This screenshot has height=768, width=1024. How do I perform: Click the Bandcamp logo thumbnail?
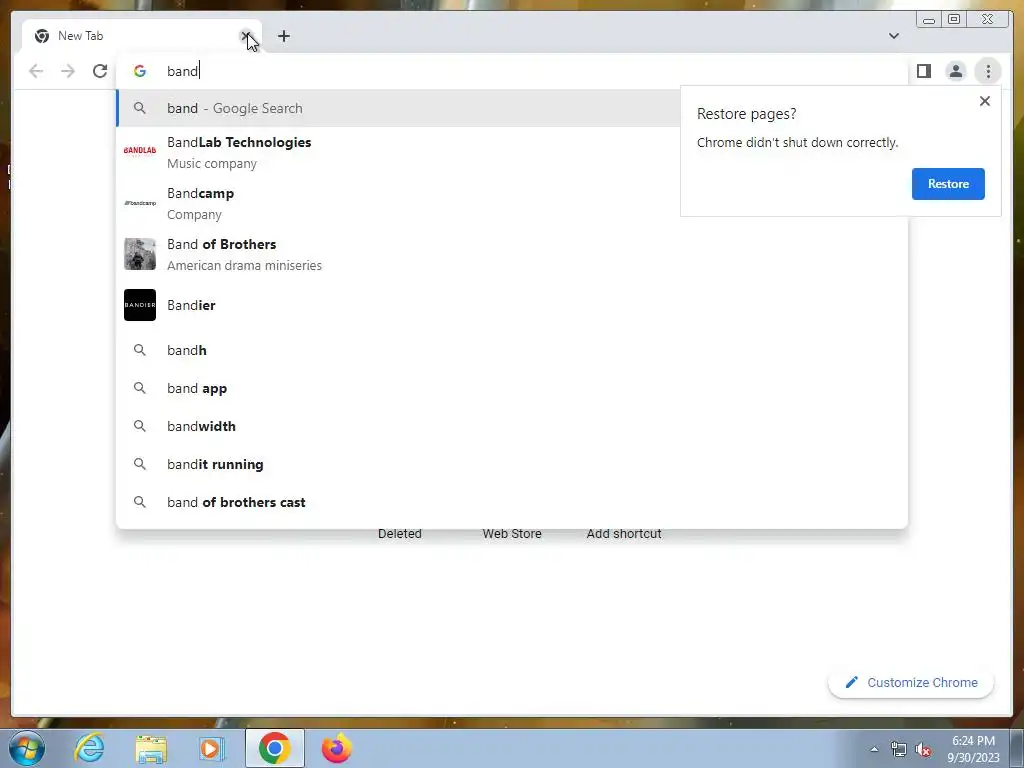pyautogui.click(x=140, y=203)
